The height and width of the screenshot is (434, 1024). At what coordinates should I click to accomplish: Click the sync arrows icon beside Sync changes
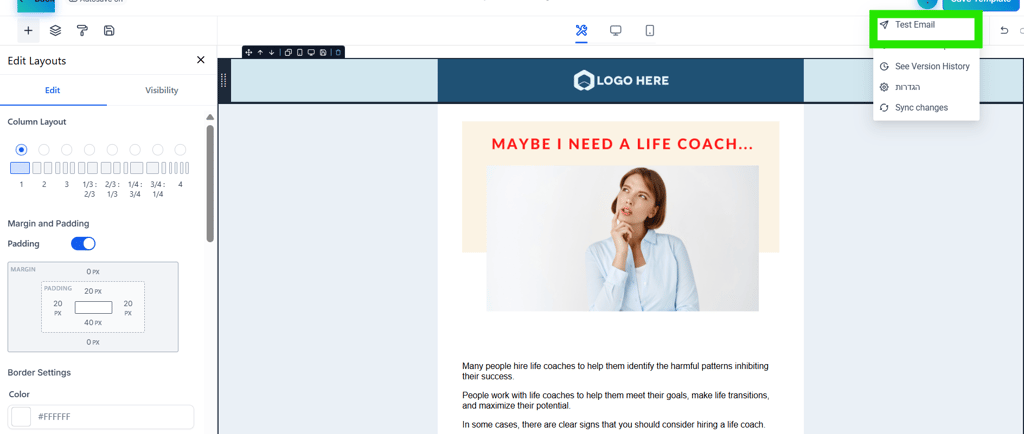pyautogui.click(x=884, y=108)
